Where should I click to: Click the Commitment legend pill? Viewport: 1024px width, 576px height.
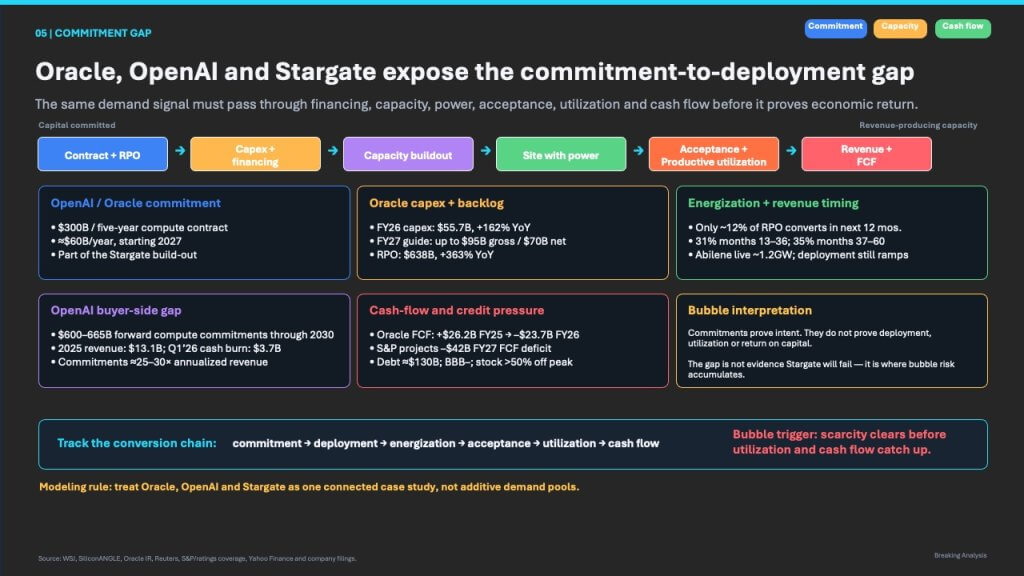835,28
